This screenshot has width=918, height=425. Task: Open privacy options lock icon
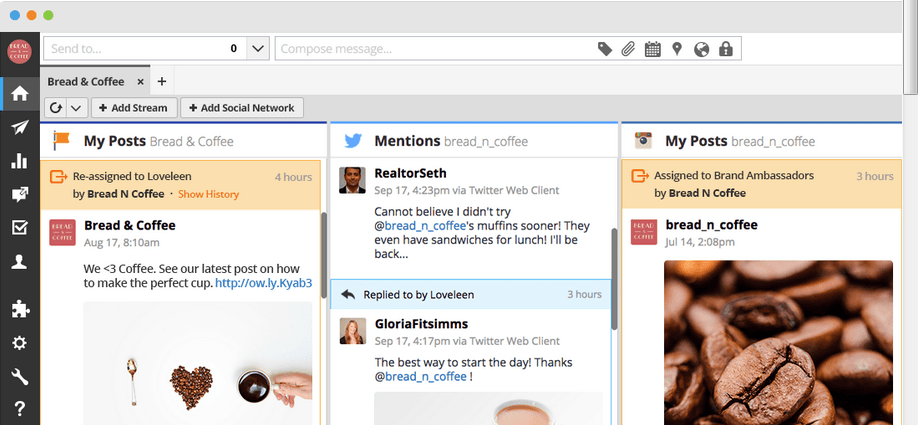pyautogui.click(x=726, y=49)
